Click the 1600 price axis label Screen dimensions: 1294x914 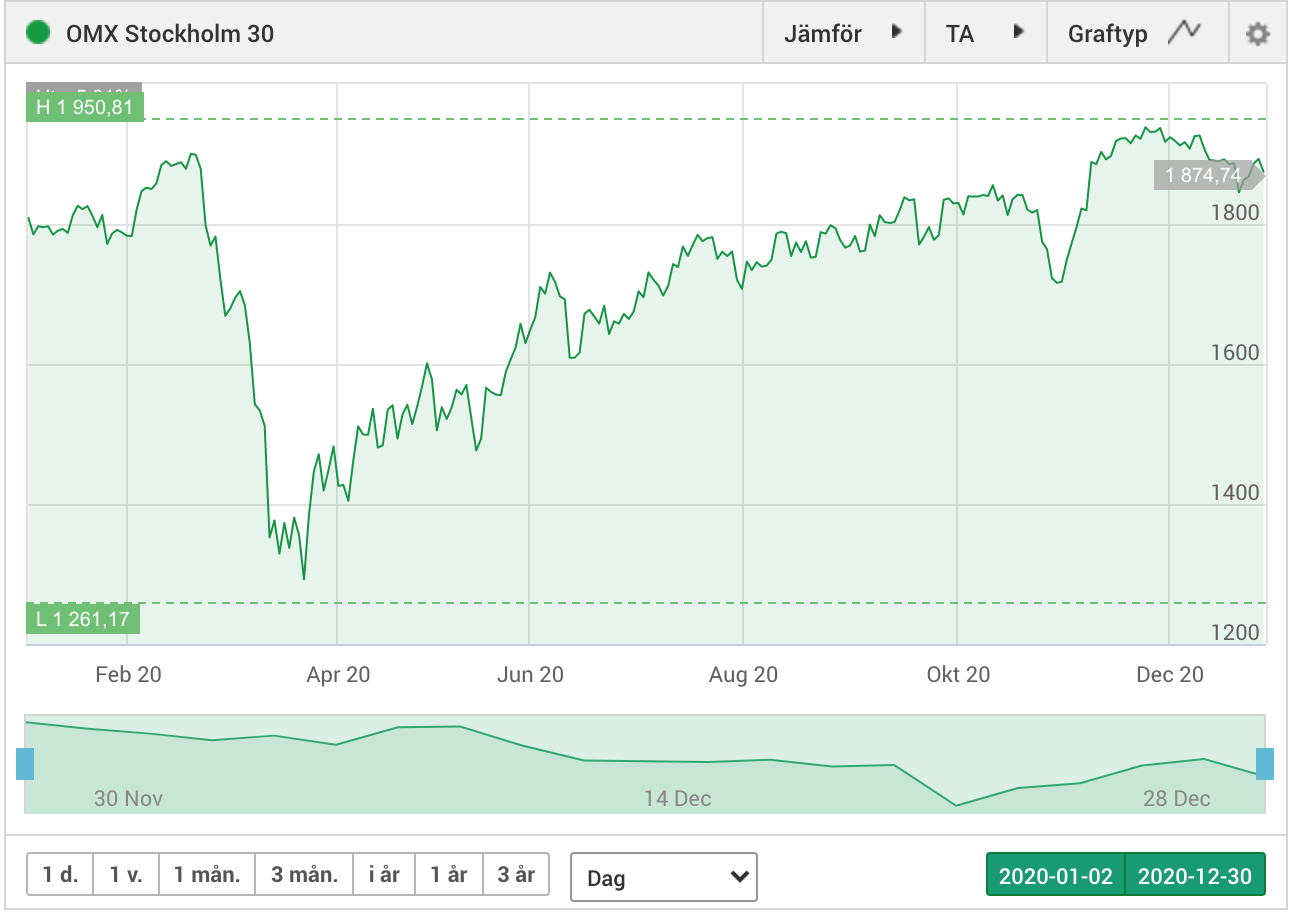click(1233, 352)
